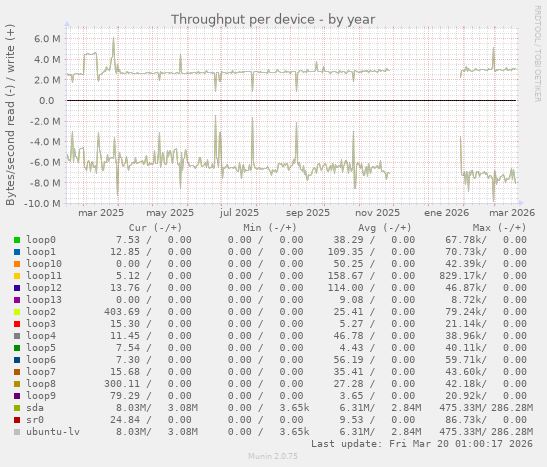Click the jul 2025 x-axis label
The image size is (547, 467).
click(239, 213)
